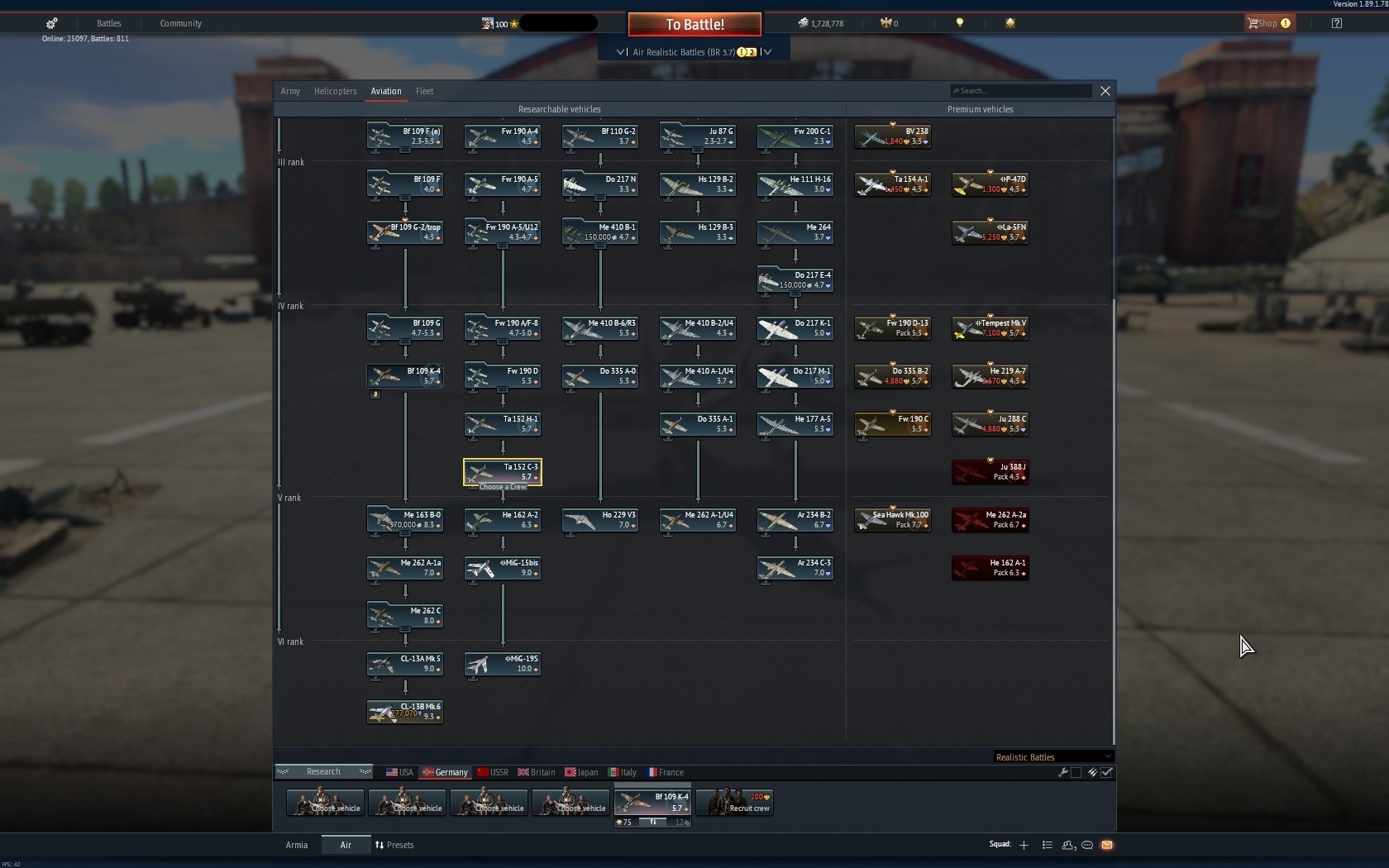Select the Me 262 A-1a jet

click(x=405, y=568)
